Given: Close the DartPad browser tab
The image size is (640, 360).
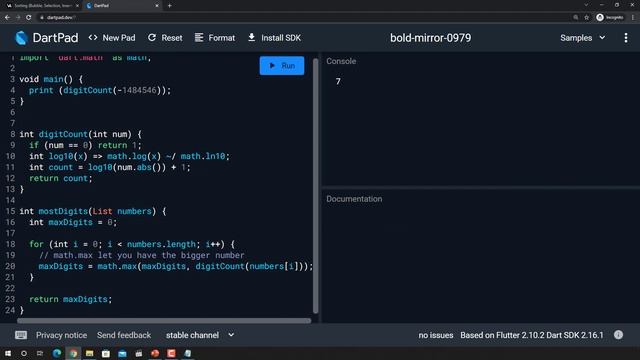Looking at the screenshot, I should tap(157, 6).
